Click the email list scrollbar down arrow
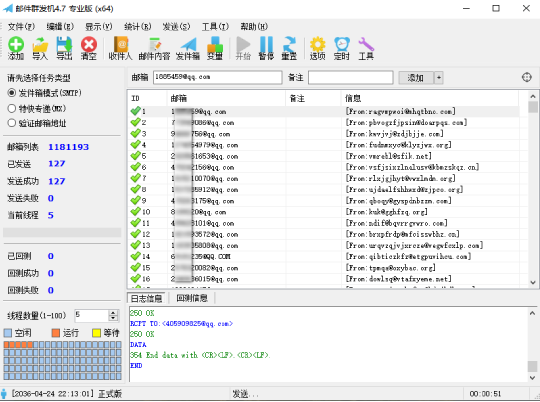Screen dimensions: 540x402 533,282
